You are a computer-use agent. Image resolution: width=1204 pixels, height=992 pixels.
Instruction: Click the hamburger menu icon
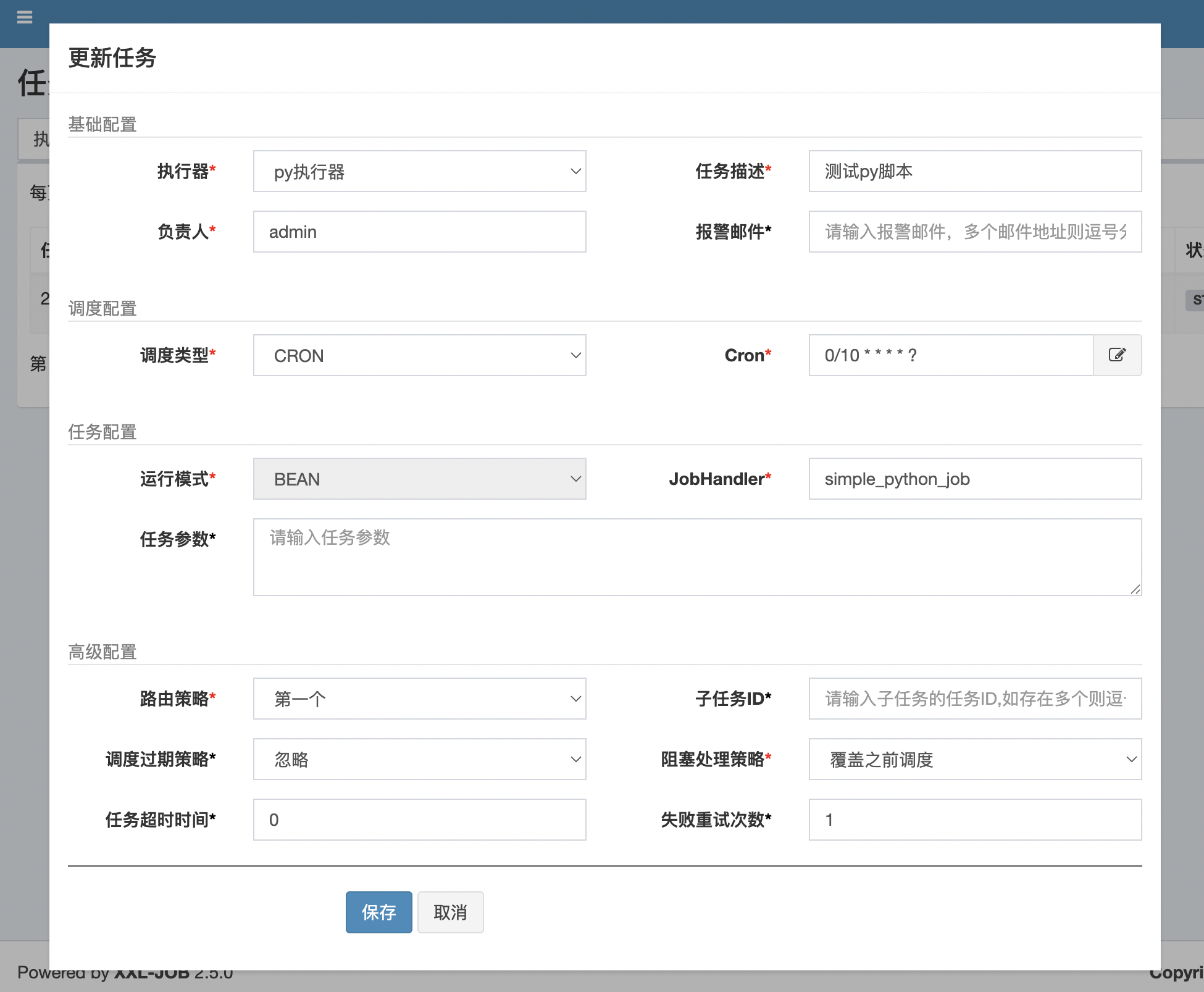(25, 17)
